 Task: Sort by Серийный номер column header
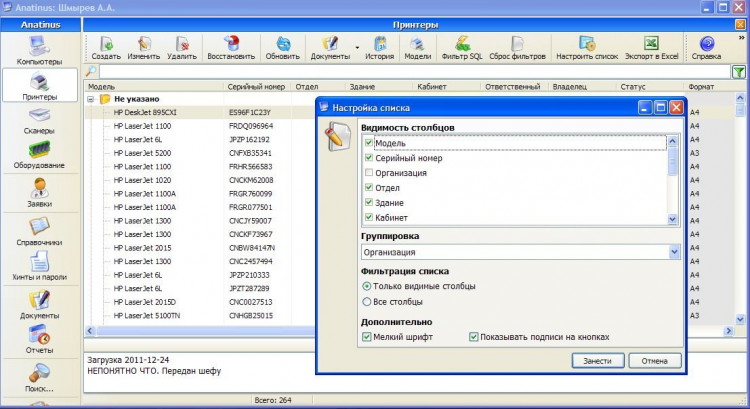pos(257,87)
